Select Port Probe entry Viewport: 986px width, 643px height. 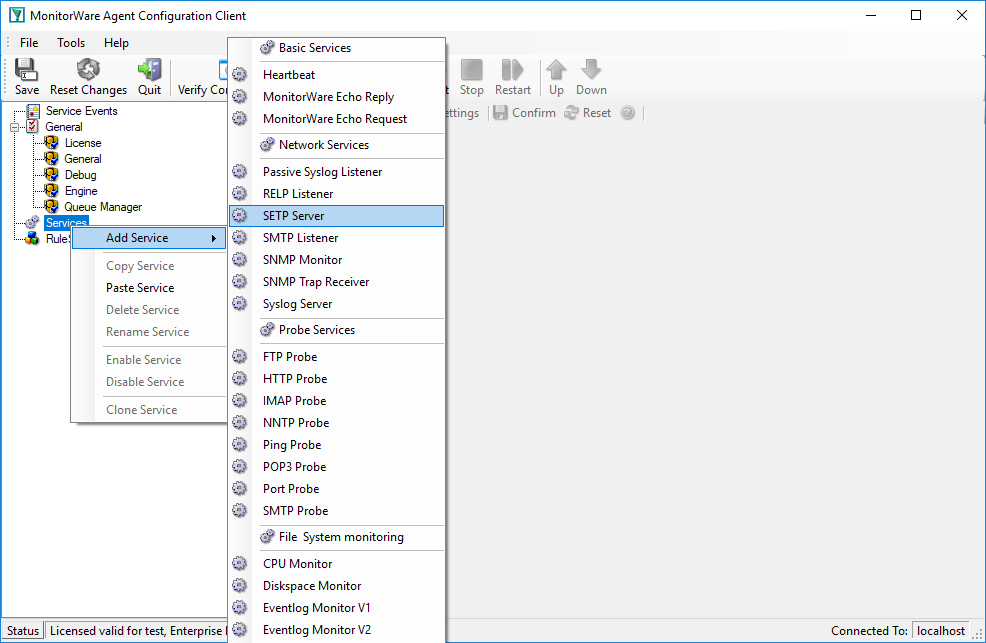pyautogui.click(x=337, y=488)
